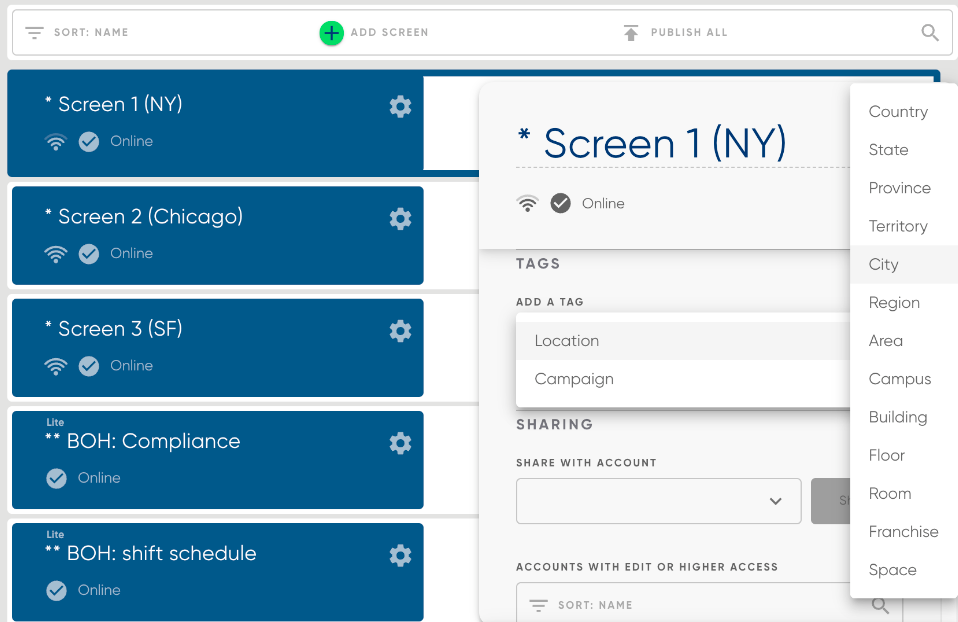This screenshot has height=622, width=958.
Task: Choose Province from location submenu
Action: tap(904, 188)
